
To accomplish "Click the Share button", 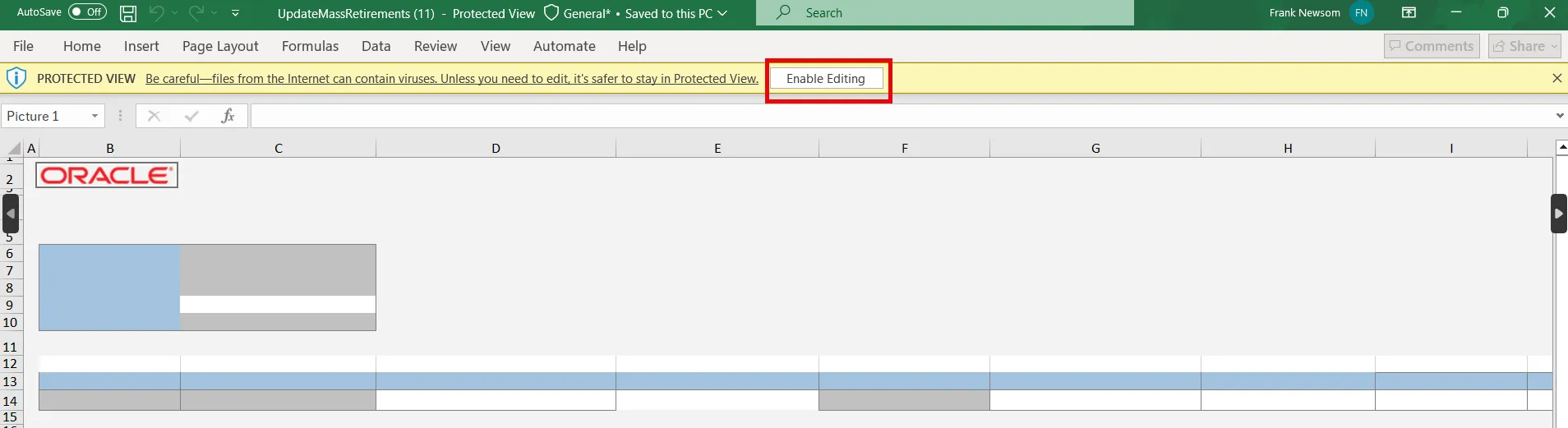I will [1524, 46].
